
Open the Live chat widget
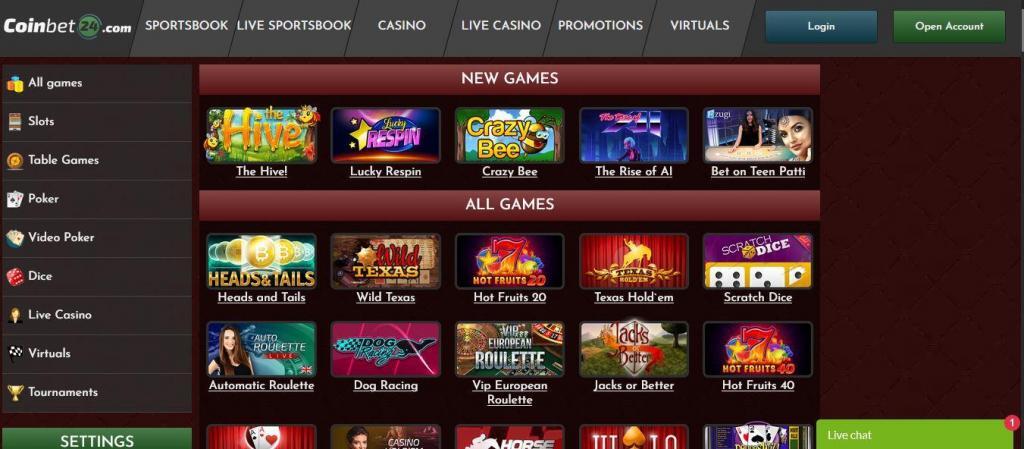pos(914,435)
